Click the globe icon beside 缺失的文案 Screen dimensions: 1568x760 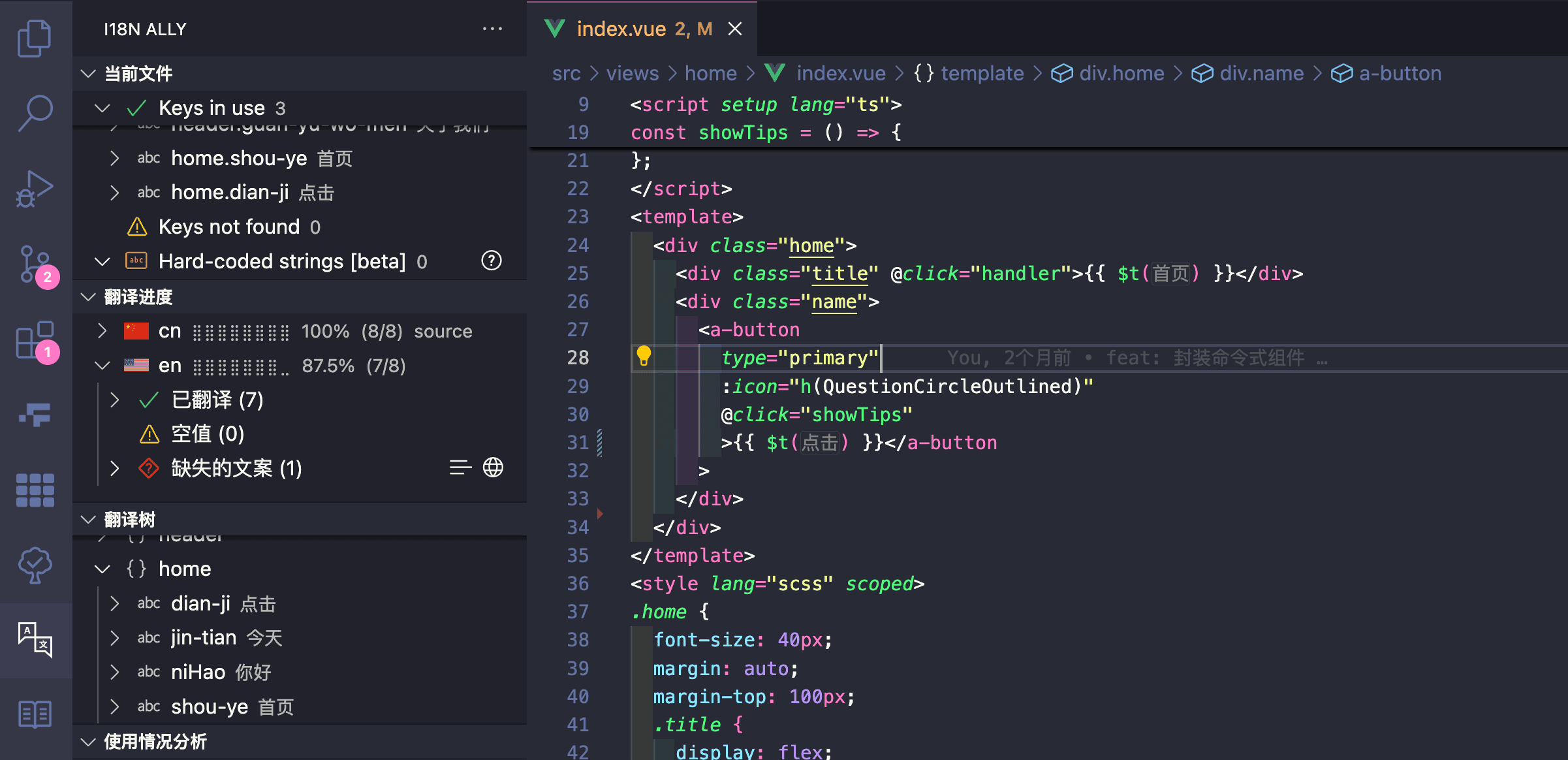click(x=493, y=467)
